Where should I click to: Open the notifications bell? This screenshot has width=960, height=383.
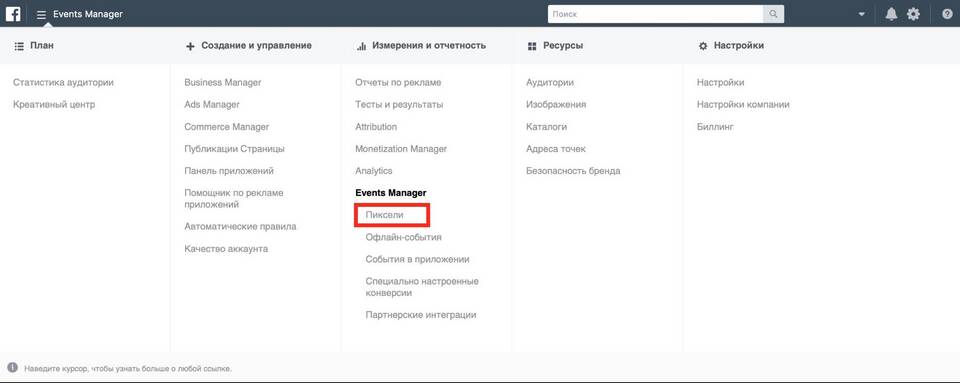tap(891, 14)
